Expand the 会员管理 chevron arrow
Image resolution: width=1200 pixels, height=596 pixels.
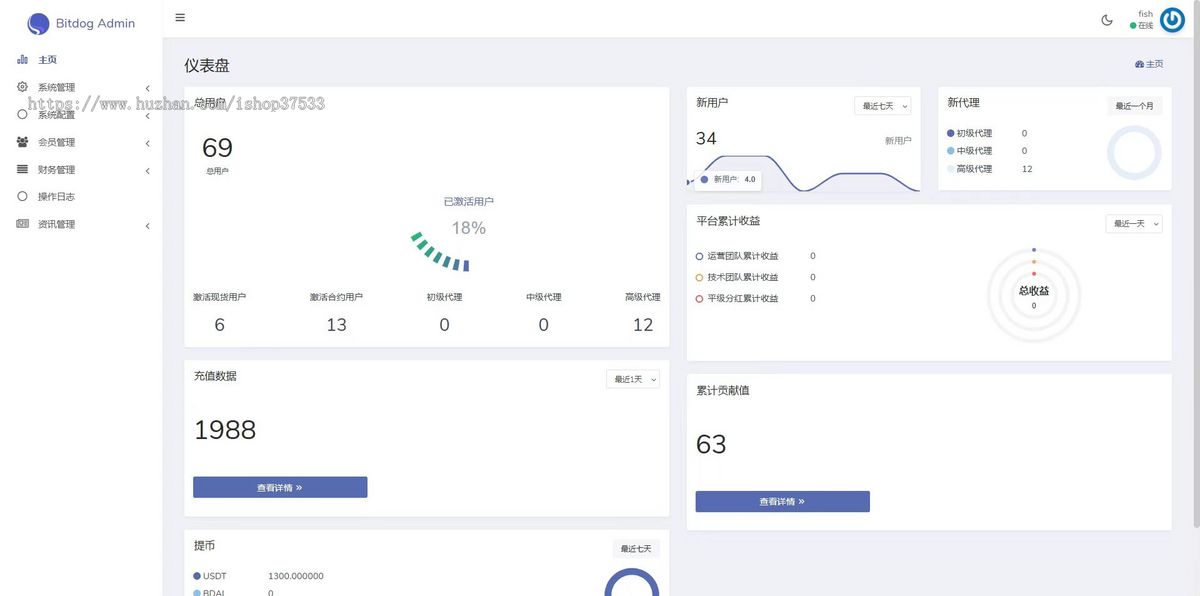(147, 143)
